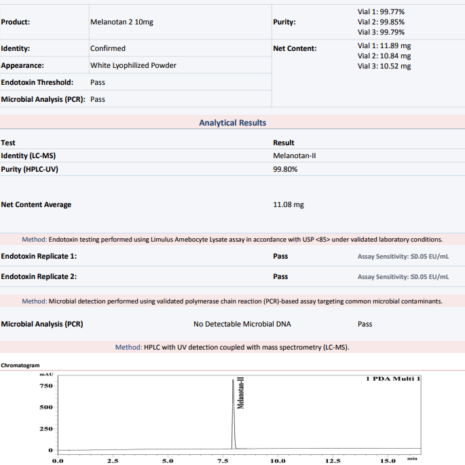Click the Pass result for Endotoxin Replicate 2

pyautogui.click(x=280, y=277)
